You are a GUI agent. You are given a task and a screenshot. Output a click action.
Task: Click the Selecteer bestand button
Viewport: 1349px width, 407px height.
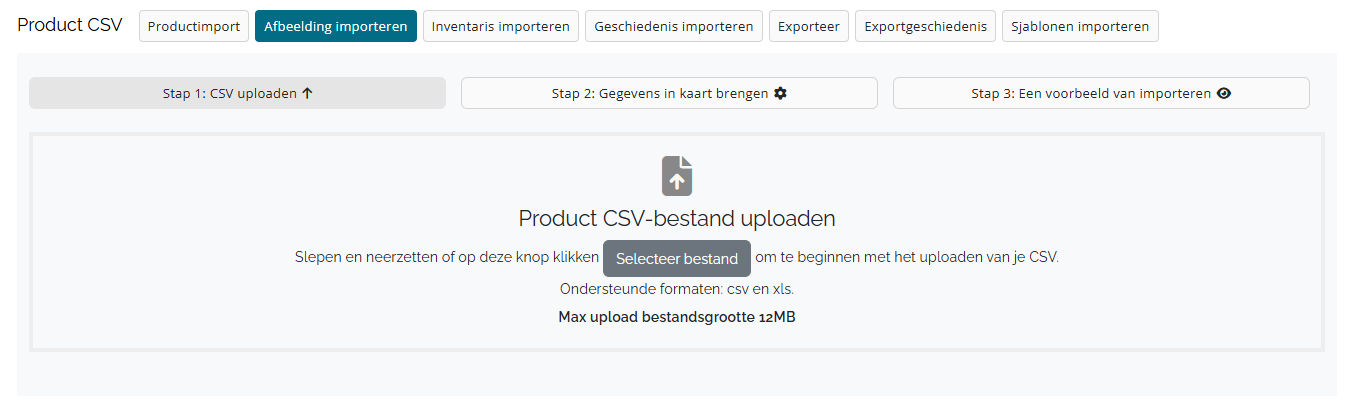click(x=677, y=258)
